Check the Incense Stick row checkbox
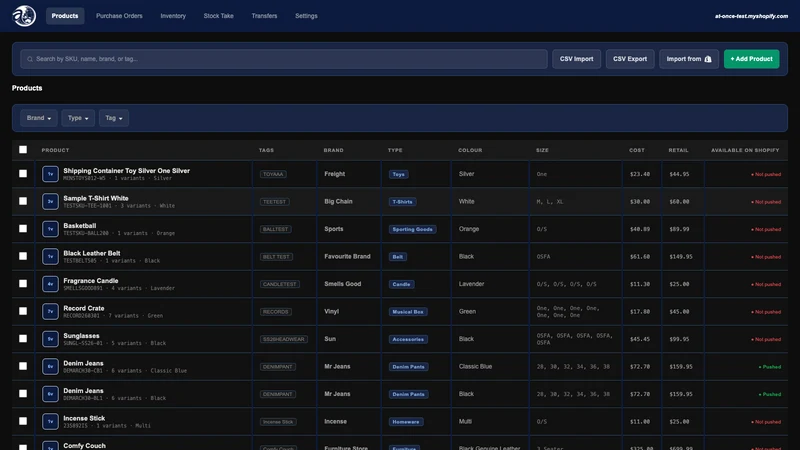The height and width of the screenshot is (450, 800). 23,421
